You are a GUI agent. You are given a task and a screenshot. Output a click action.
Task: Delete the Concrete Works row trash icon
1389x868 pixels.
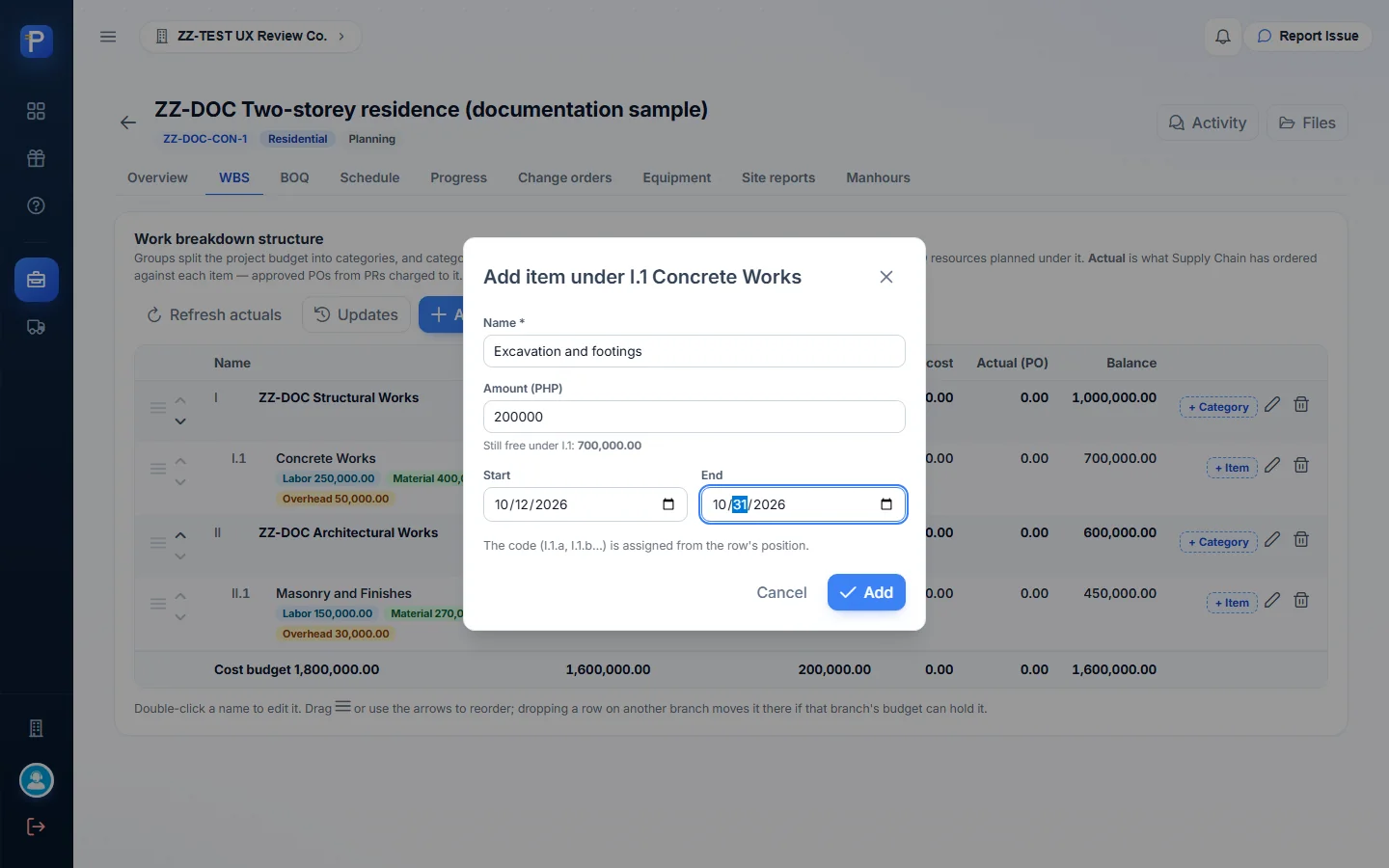click(1301, 465)
